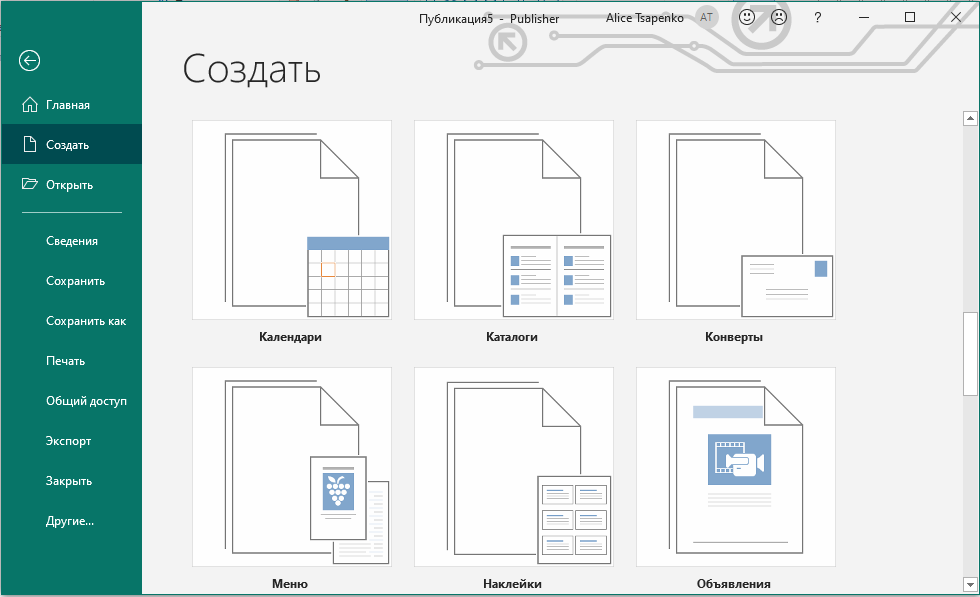
Task: Choose the Конверты template thumbnail
Action: pos(735,220)
